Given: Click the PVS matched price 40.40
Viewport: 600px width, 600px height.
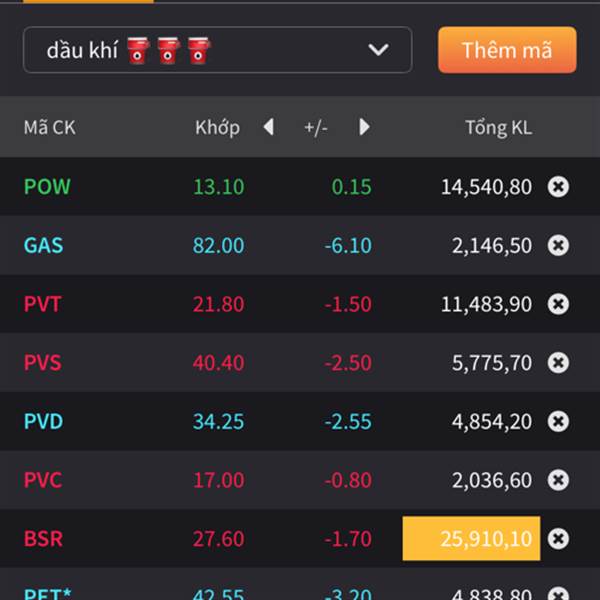Looking at the screenshot, I should (x=218, y=363).
